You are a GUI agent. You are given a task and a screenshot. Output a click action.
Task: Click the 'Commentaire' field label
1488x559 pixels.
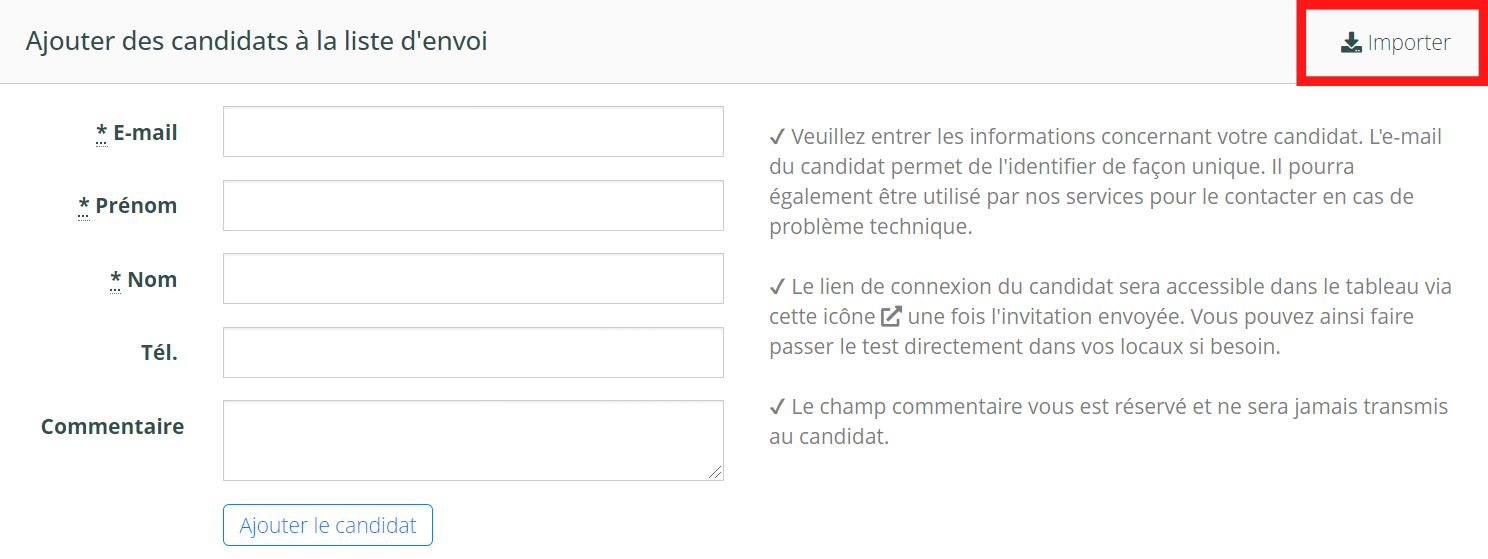(x=112, y=427)
